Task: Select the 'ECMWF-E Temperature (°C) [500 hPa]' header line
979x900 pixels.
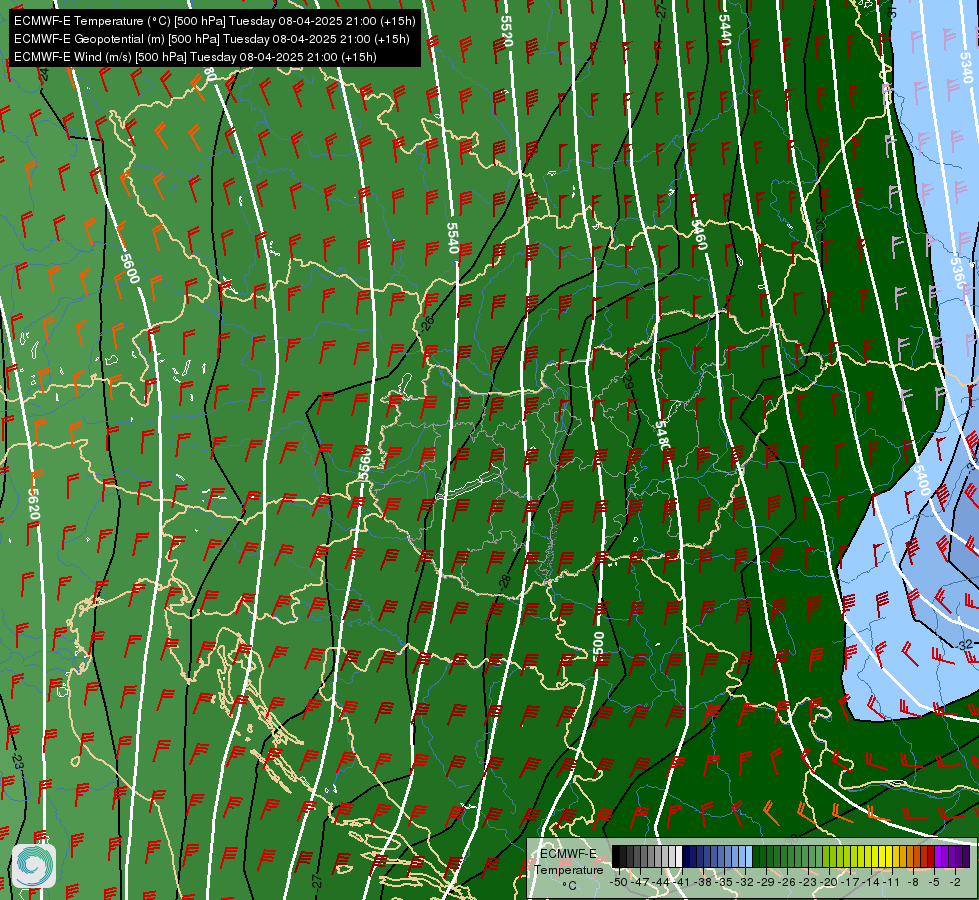Action: (214, 21)
